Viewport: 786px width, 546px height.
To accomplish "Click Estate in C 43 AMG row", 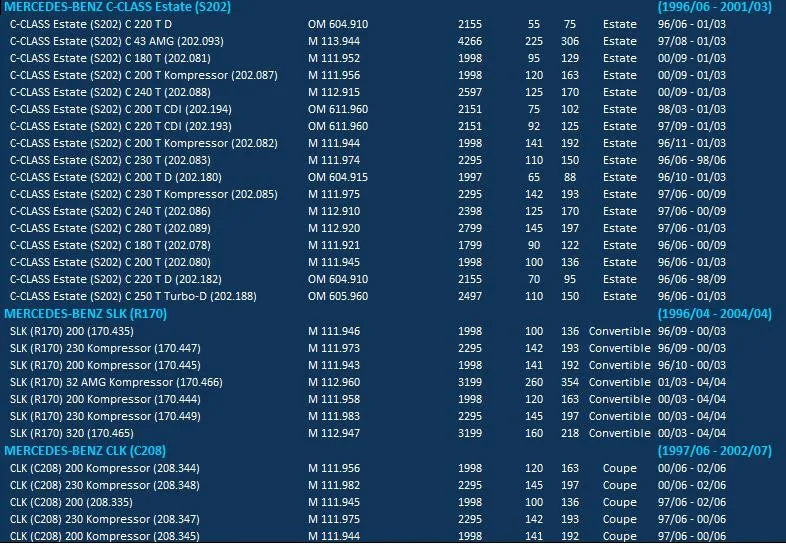I will pyautogui.click(x=620, y=41).
